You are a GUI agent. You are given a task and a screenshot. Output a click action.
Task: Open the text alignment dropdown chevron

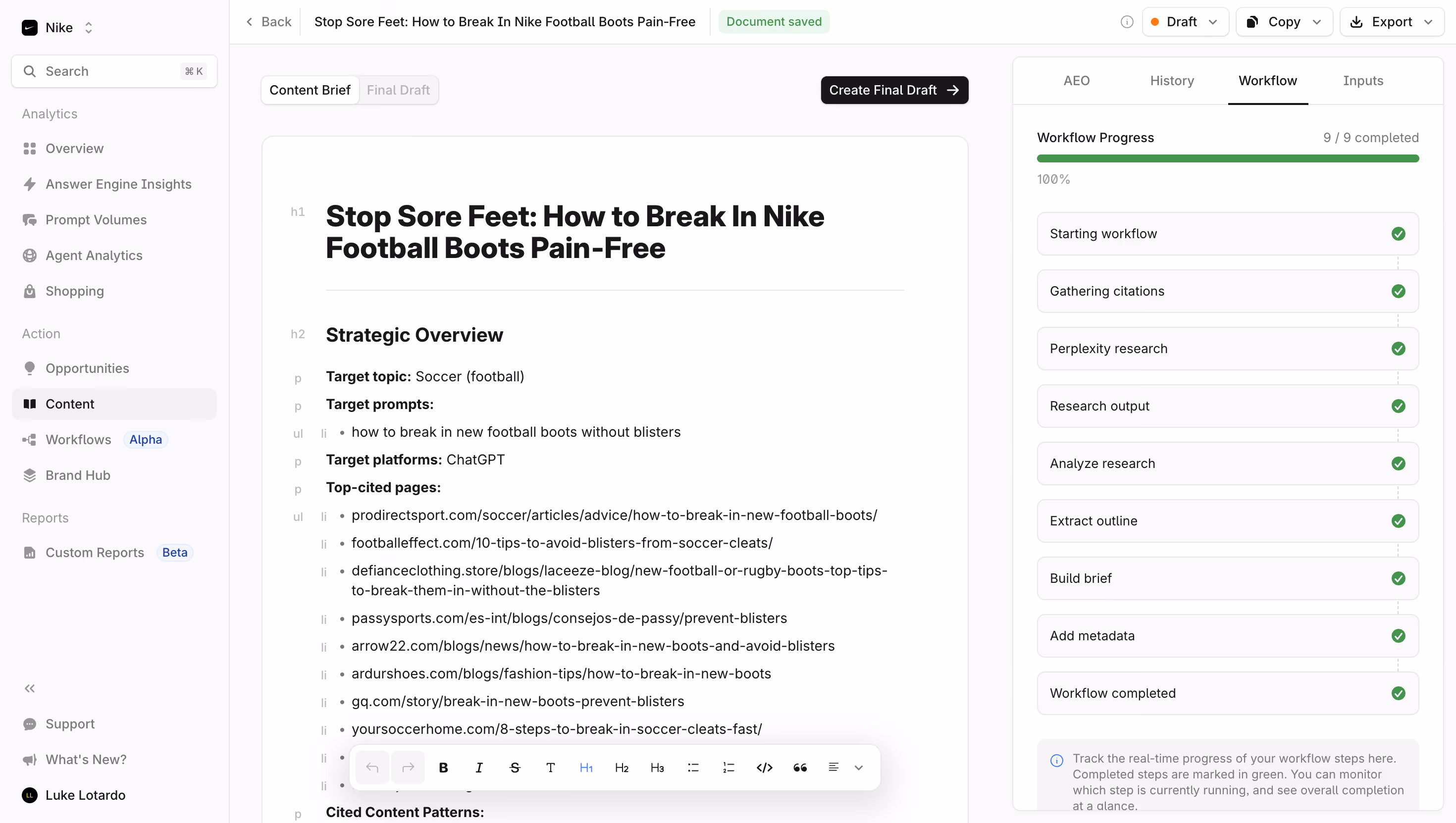click(859, 767)
